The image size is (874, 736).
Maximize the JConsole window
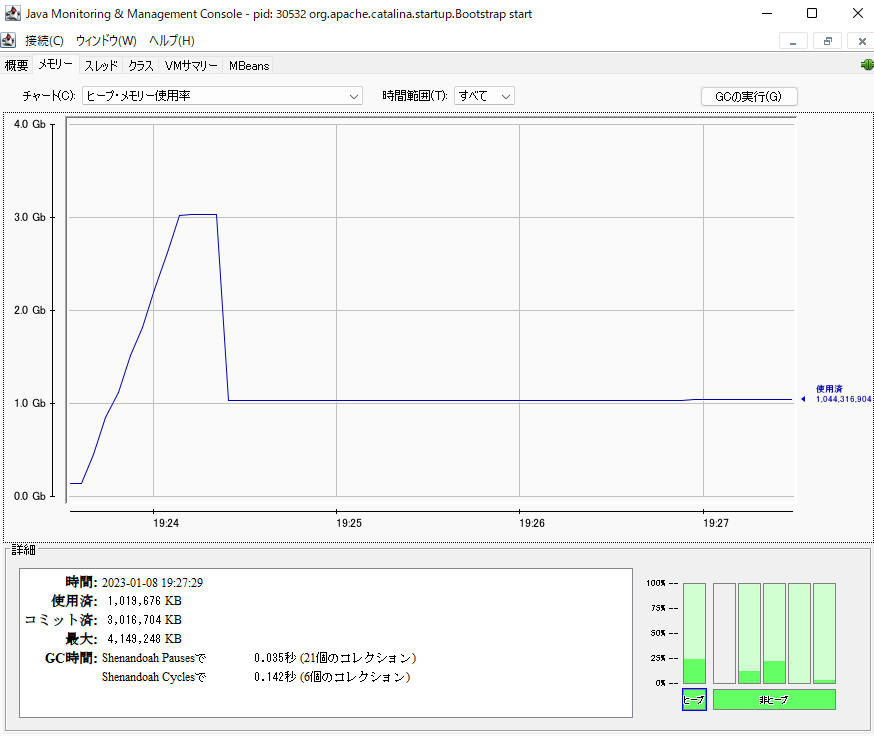pyautogui.click(x=811, y=14)
